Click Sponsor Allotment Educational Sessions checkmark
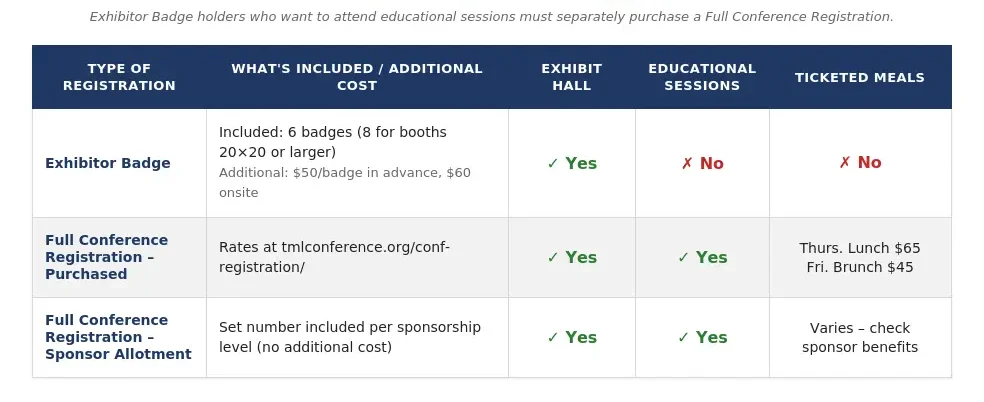 (x=702, y=337)
